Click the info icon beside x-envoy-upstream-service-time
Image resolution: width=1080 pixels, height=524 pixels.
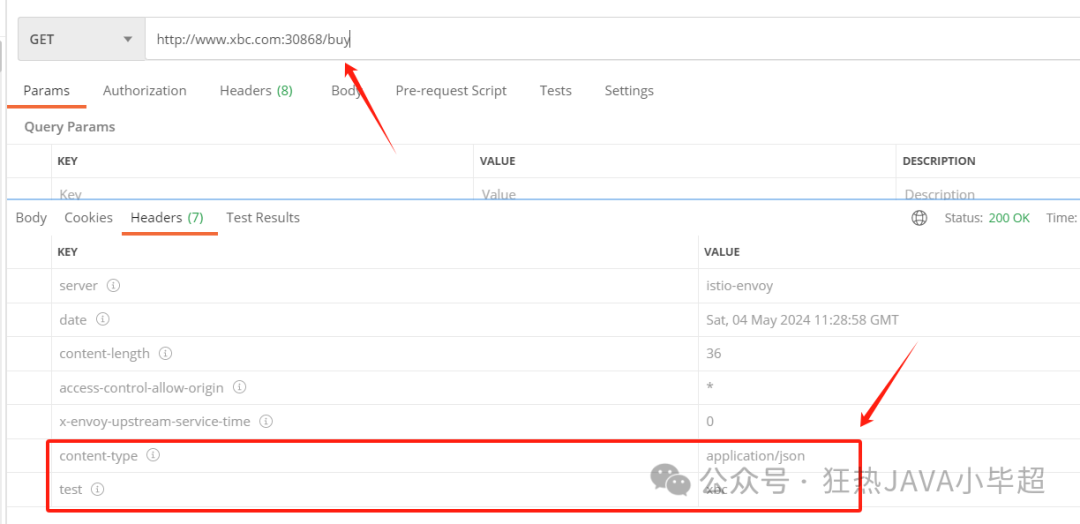(267, 421)
